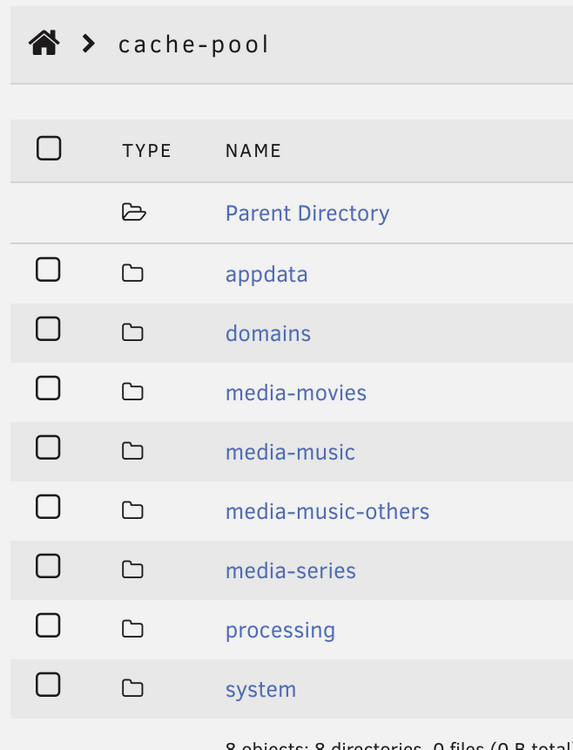This screenshot has height=750, width=573.
Task: Click the media-series folder icon
Action: coord(132,570)
